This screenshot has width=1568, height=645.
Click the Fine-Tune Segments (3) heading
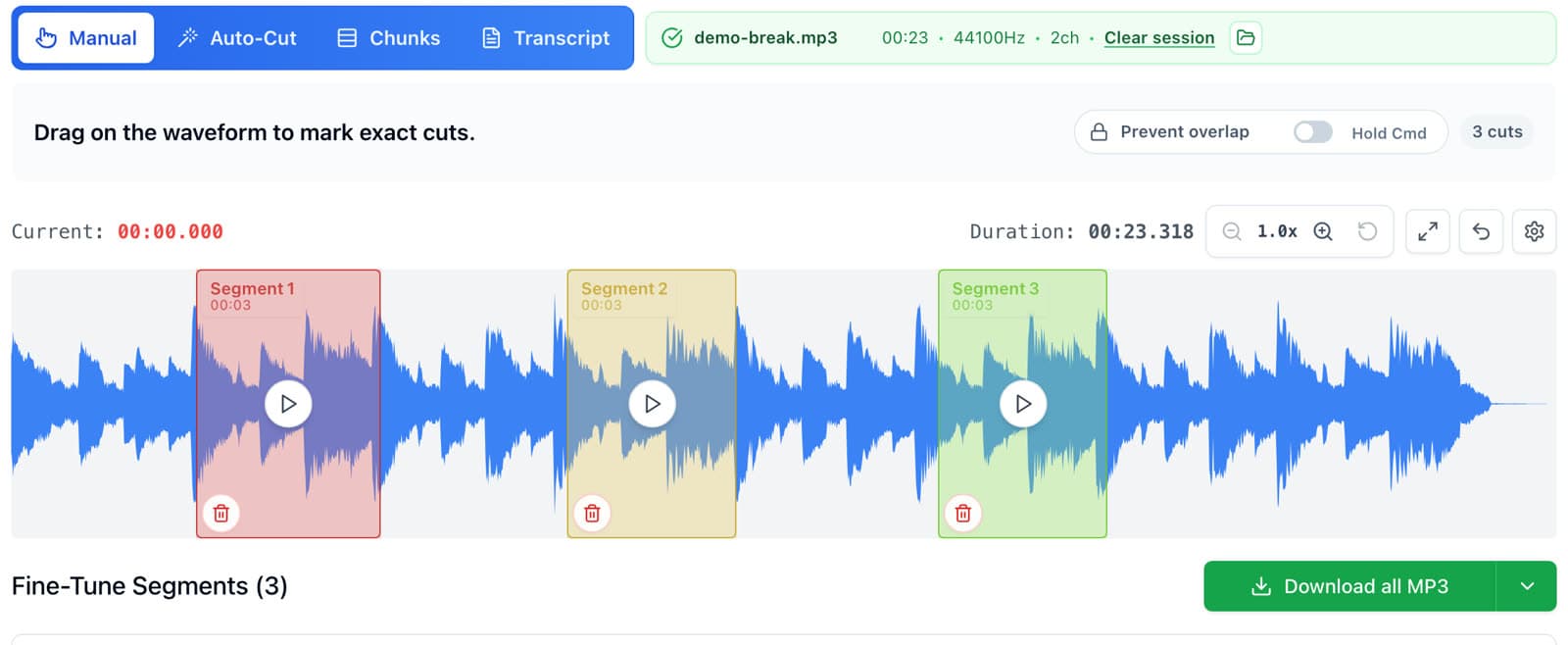pos(150,586)
